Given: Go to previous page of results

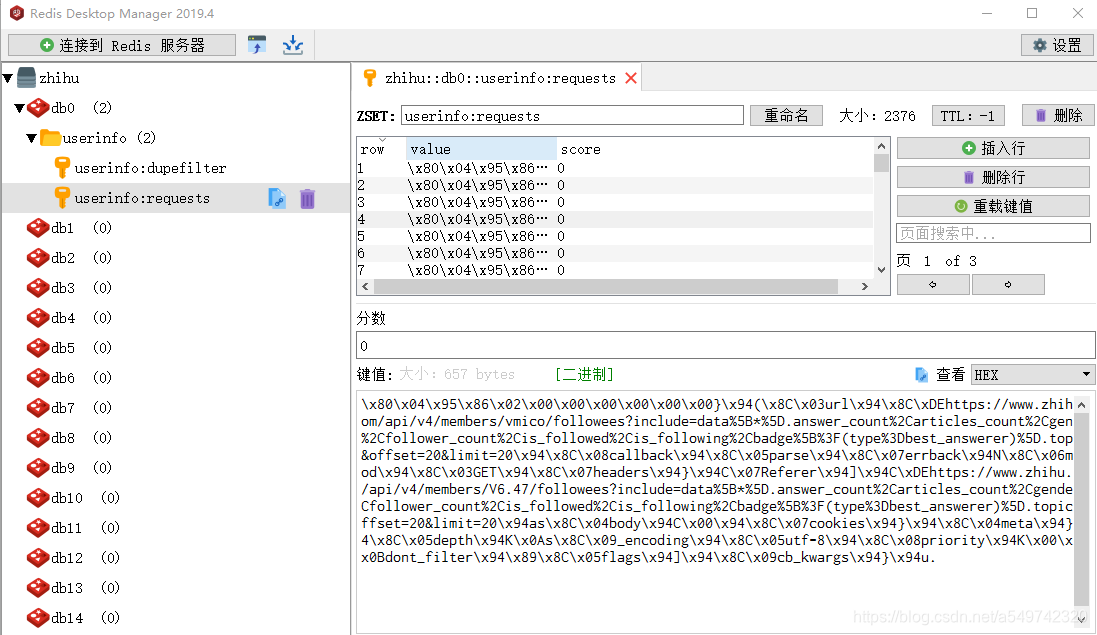Looking at the screenshot, I should [933, 285].
